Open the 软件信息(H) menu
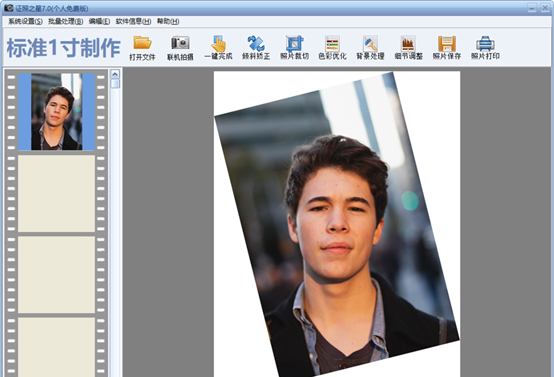Screen dimensions: 554x377 [x=133, y=22]
